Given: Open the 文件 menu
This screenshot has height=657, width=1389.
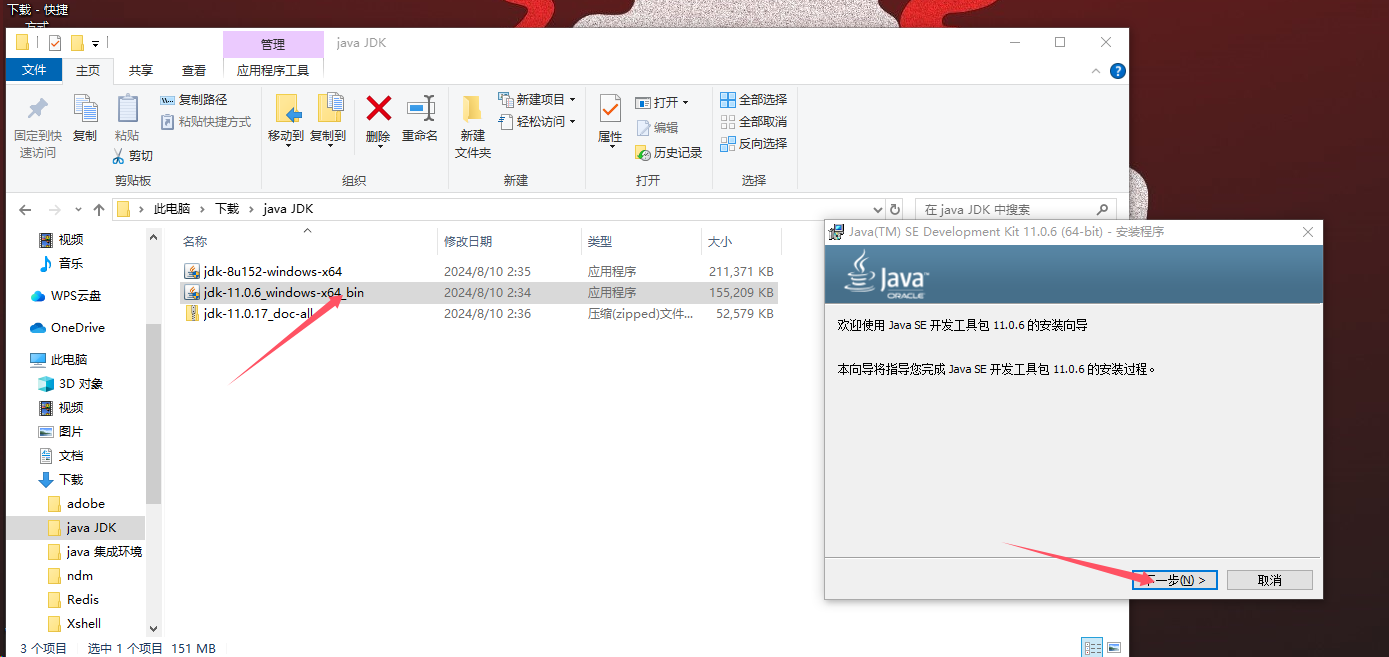Looking at the screenshot, I should [33, 70].
